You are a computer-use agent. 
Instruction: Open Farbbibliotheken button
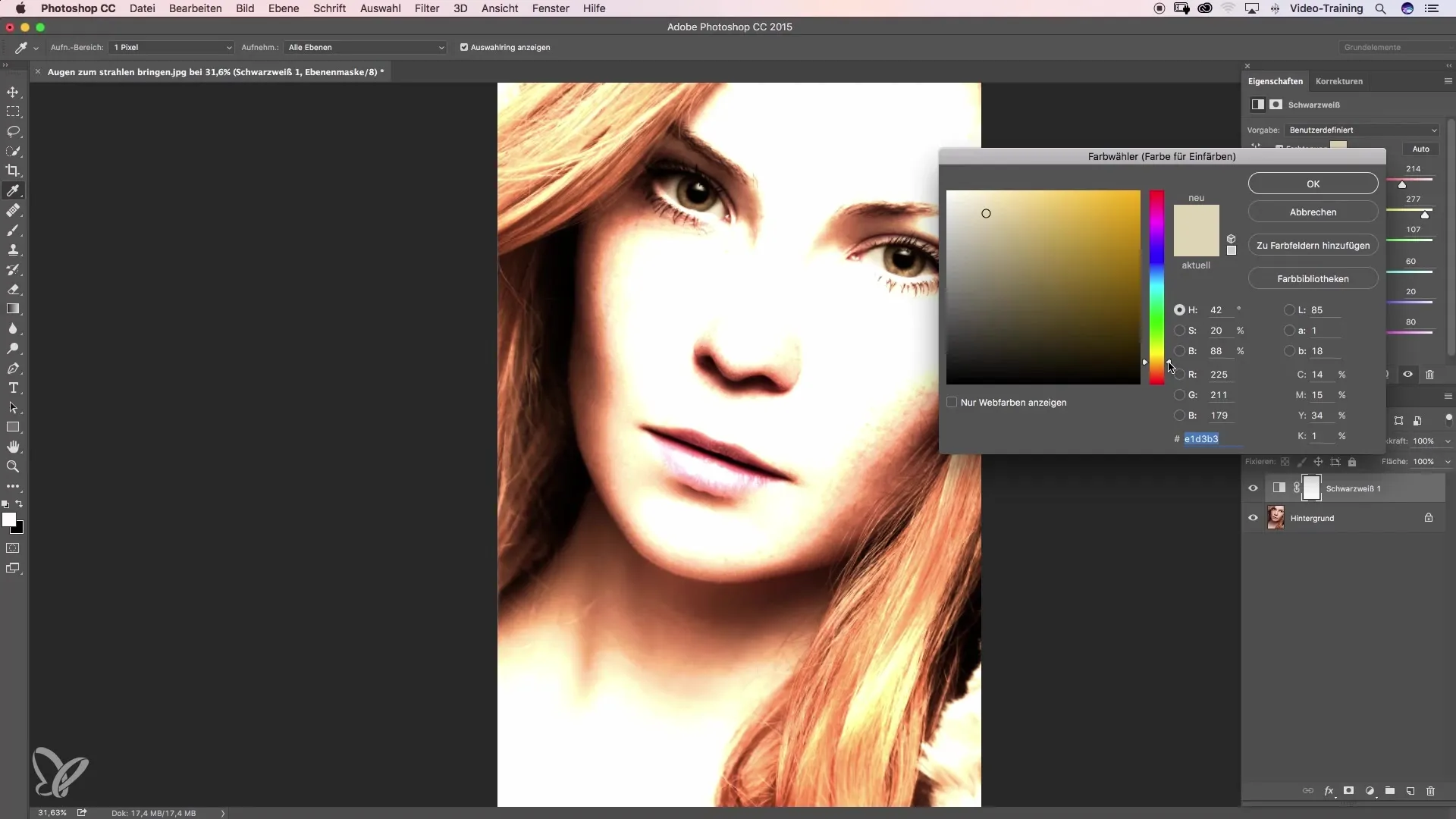(1313, 279)
